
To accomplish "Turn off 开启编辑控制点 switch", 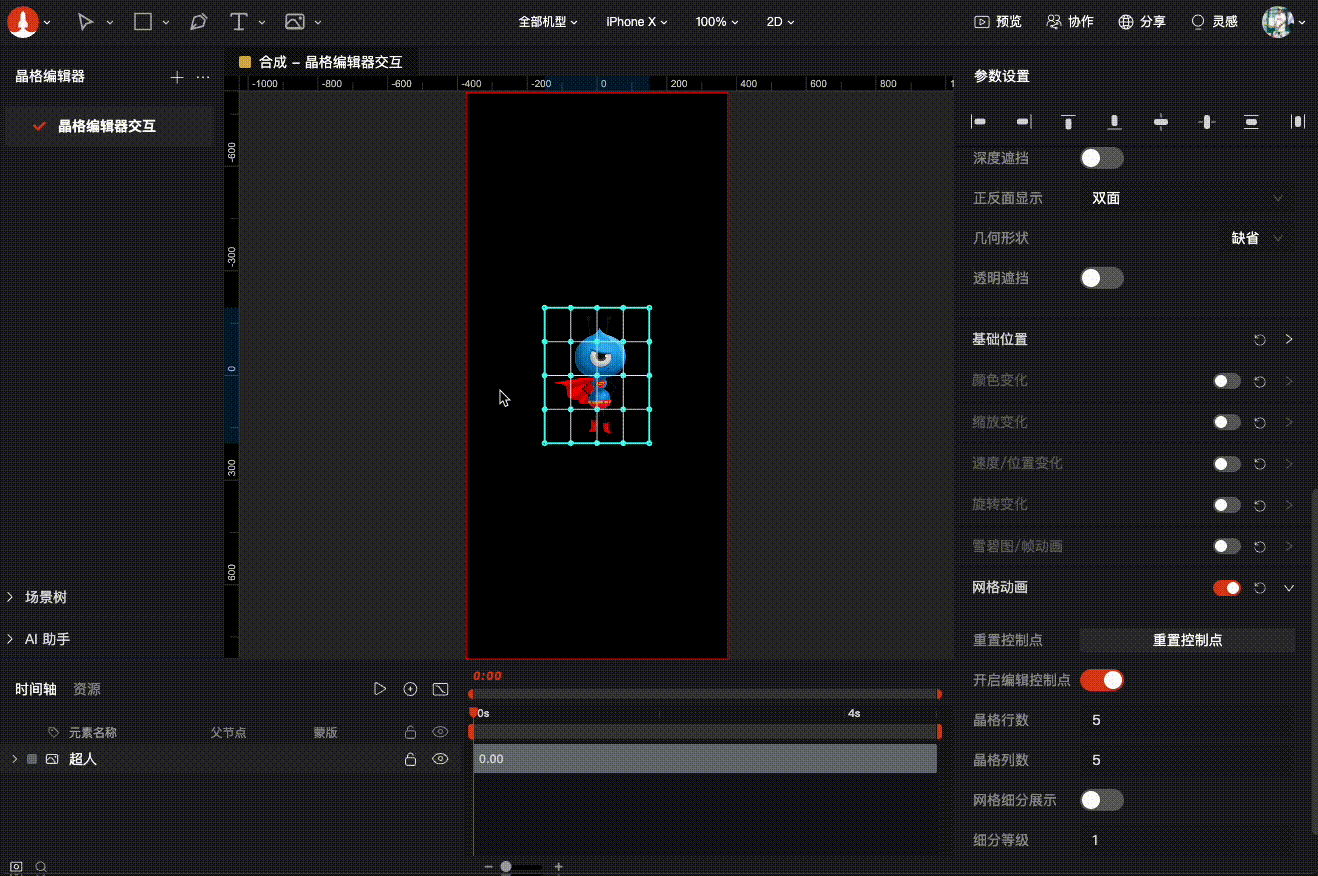I will click(x=1101, y=680).
